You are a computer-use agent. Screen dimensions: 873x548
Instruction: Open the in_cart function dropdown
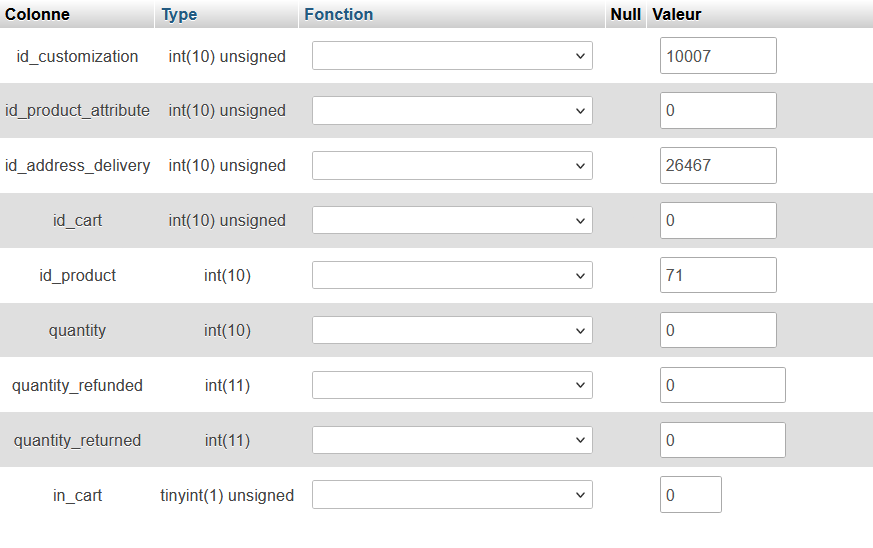tap(452, 495)
